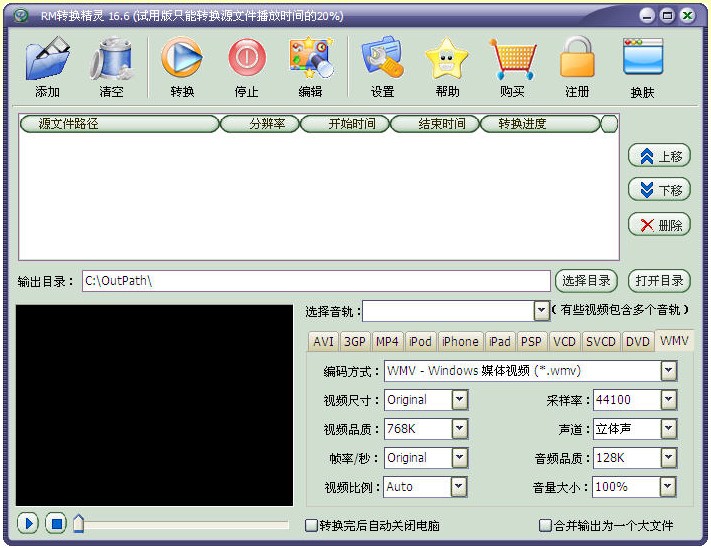Stop preview with the round square button
The height and width of the screenshot is (548, 711).
pos(56,524)
